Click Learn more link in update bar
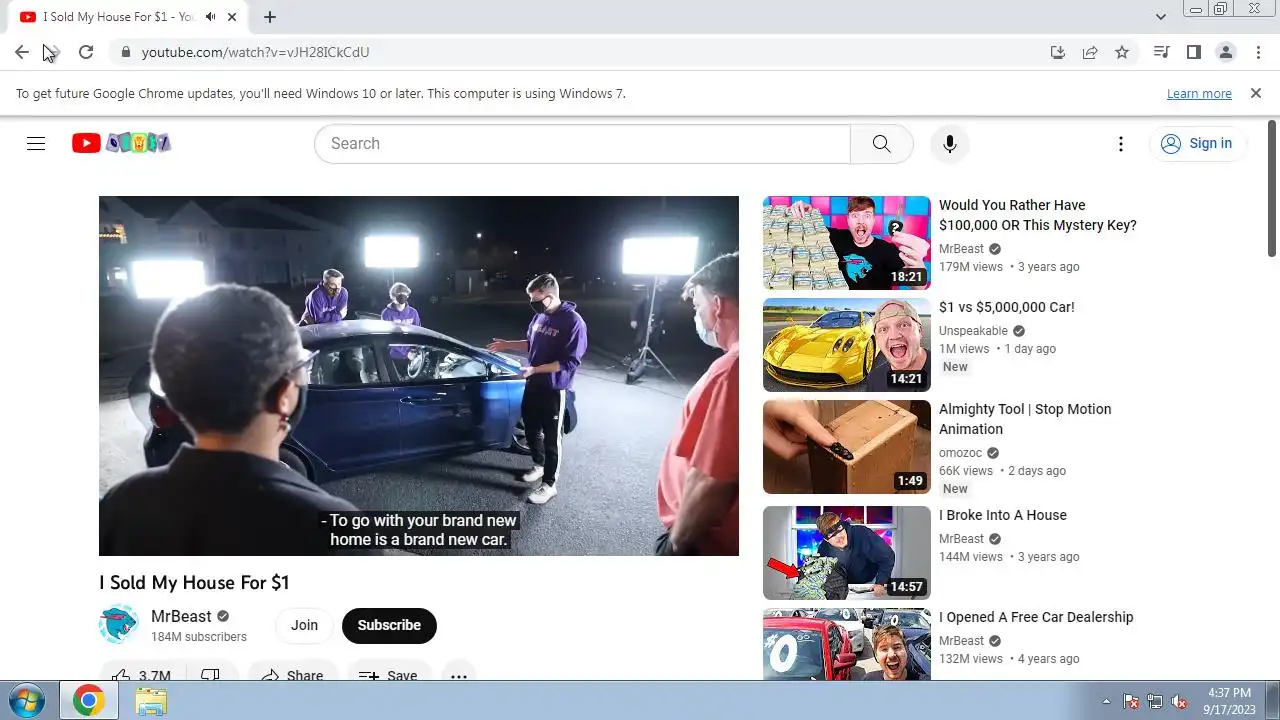This screenshot has width=1280, height=720. tap(1199, 94)
